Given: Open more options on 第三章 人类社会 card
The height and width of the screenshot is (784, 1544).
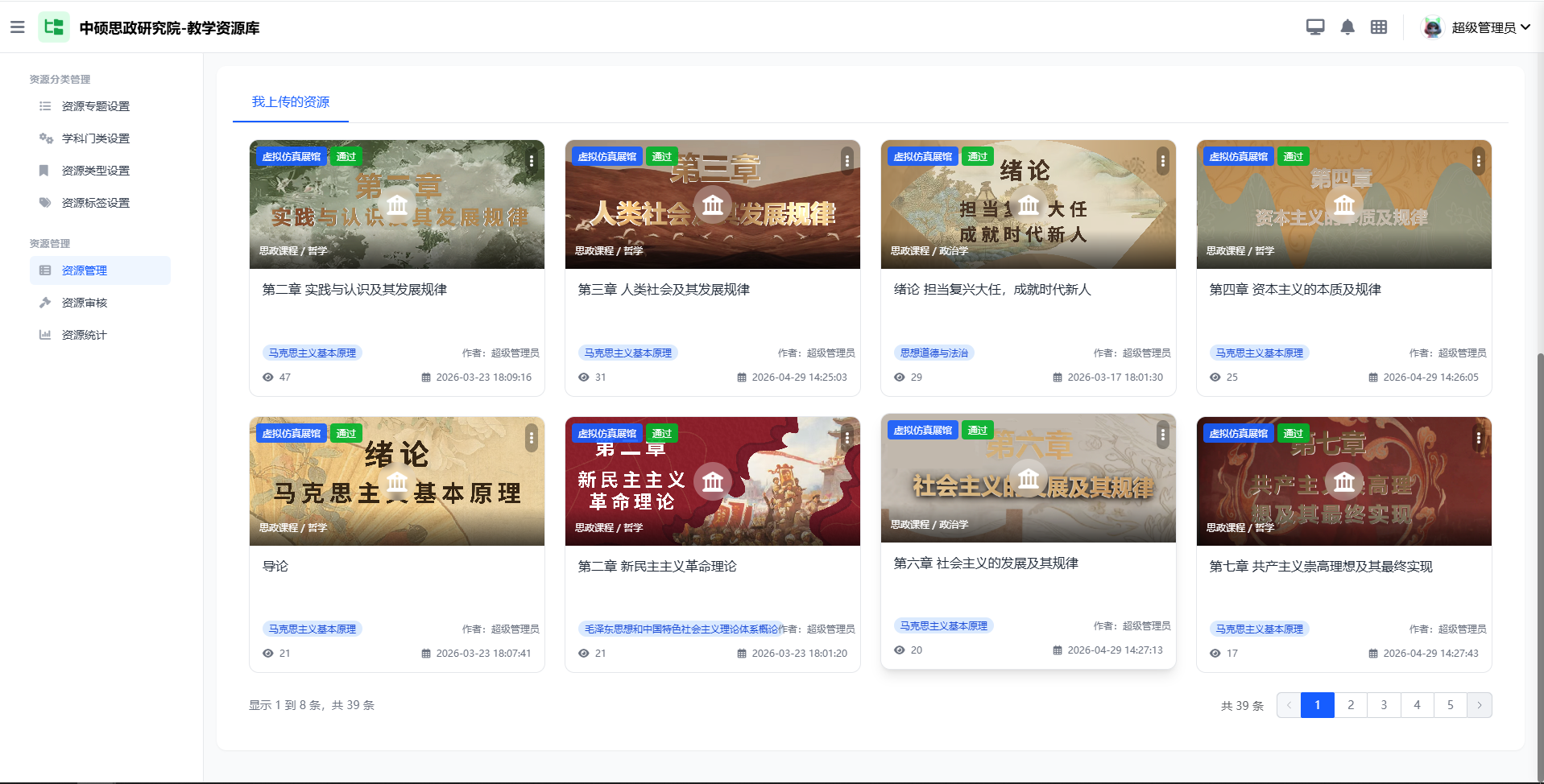Looking at the screenshot, I should [847, 161].
